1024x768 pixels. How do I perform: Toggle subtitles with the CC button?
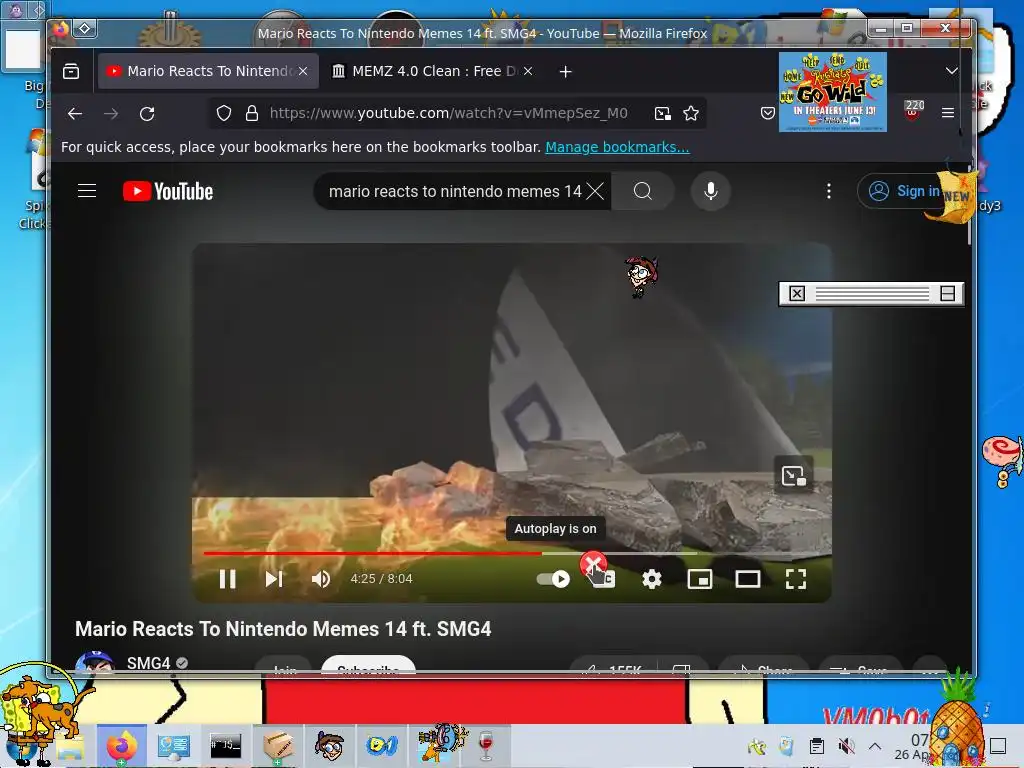point(605,579)
